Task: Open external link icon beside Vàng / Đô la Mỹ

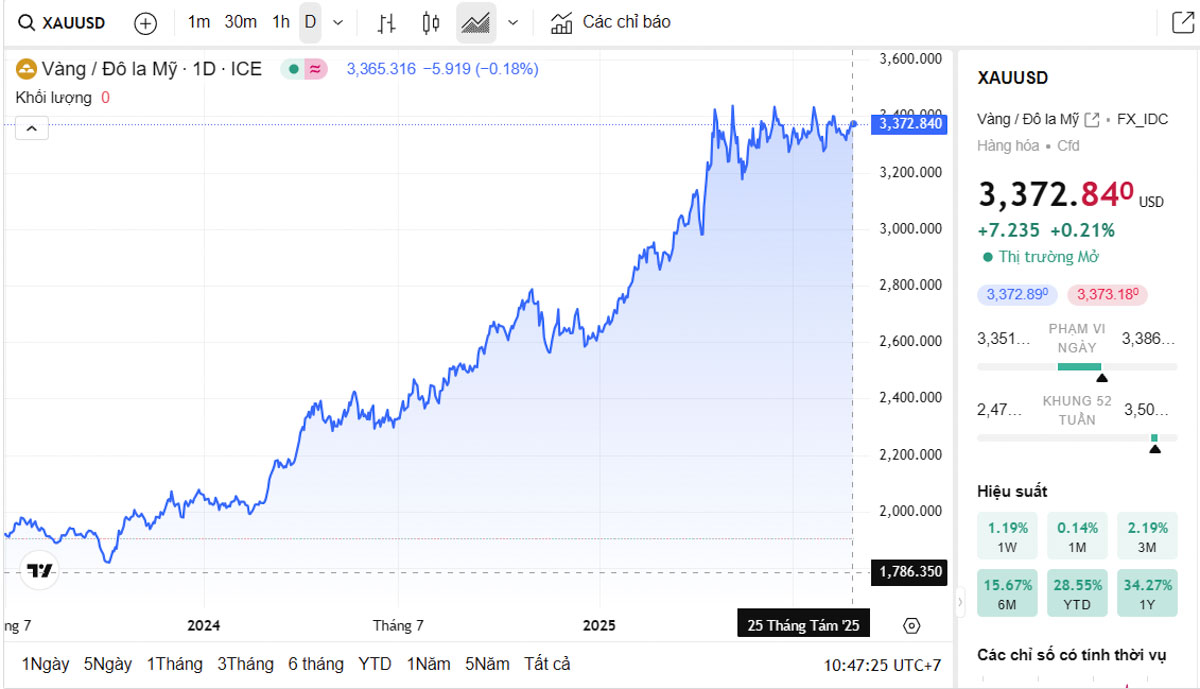Action: point(1092,119)
